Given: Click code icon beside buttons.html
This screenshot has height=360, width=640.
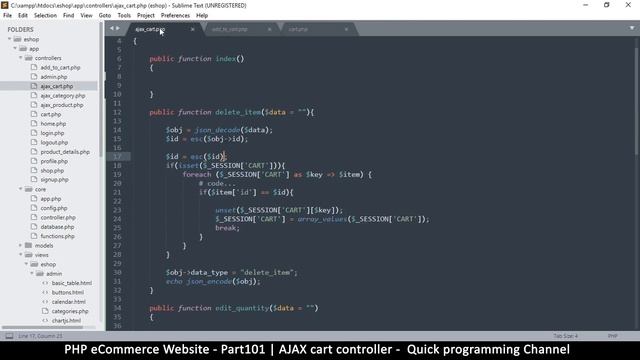Looking at the screenshot, I should coord(45,292).
